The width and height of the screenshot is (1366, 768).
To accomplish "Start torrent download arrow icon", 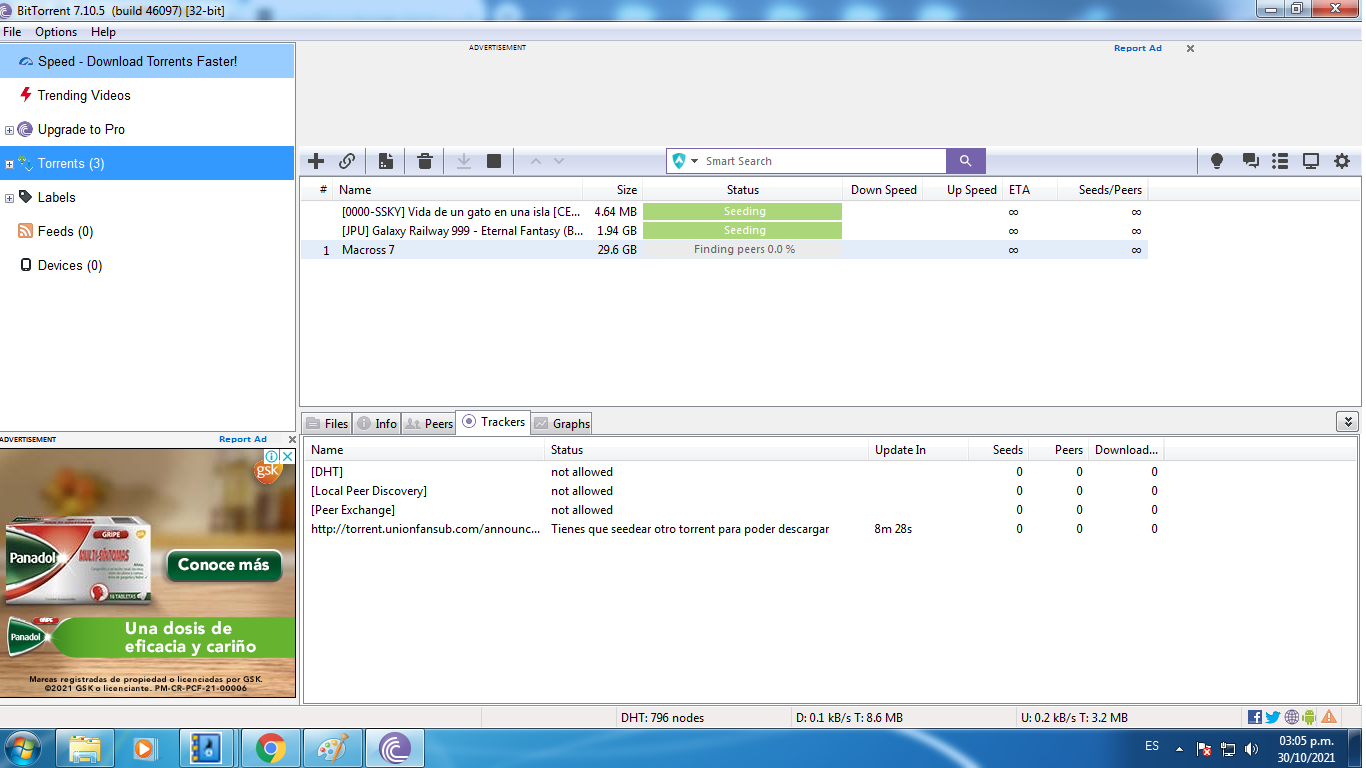I will point(464,161).
